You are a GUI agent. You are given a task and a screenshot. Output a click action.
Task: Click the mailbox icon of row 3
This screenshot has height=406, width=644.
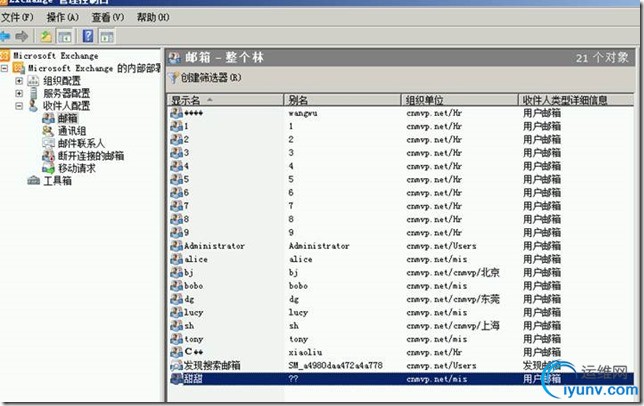point(177,153)
